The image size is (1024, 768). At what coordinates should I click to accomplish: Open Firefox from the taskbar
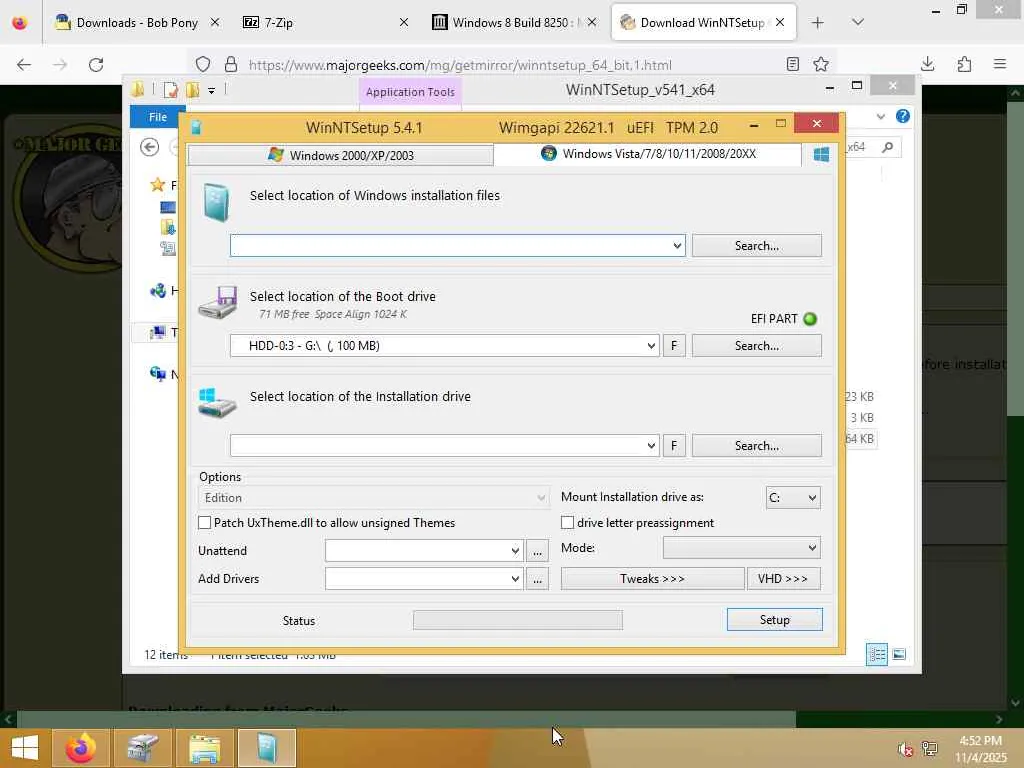coord(81,748)
